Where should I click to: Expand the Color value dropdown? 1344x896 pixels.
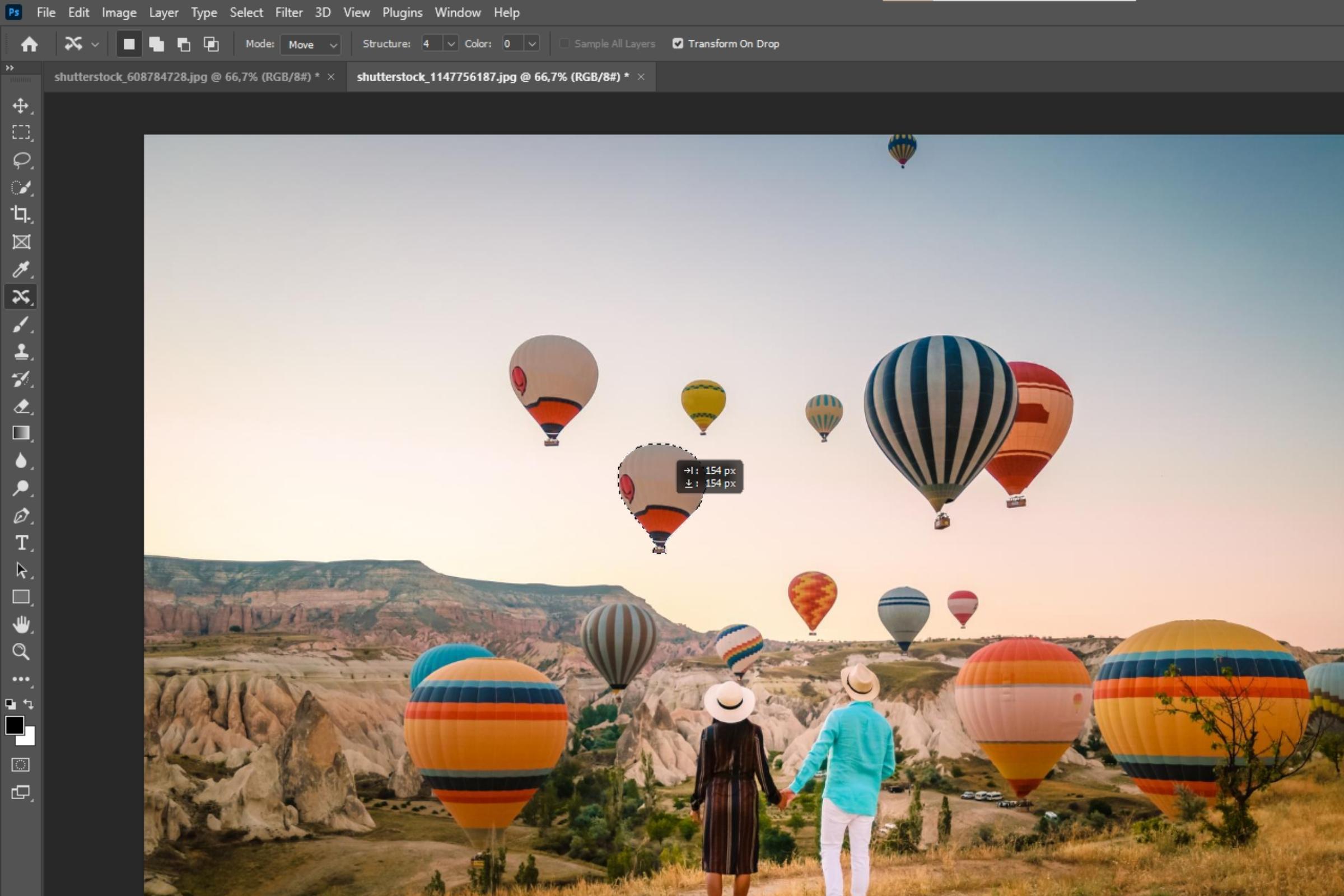532,44
